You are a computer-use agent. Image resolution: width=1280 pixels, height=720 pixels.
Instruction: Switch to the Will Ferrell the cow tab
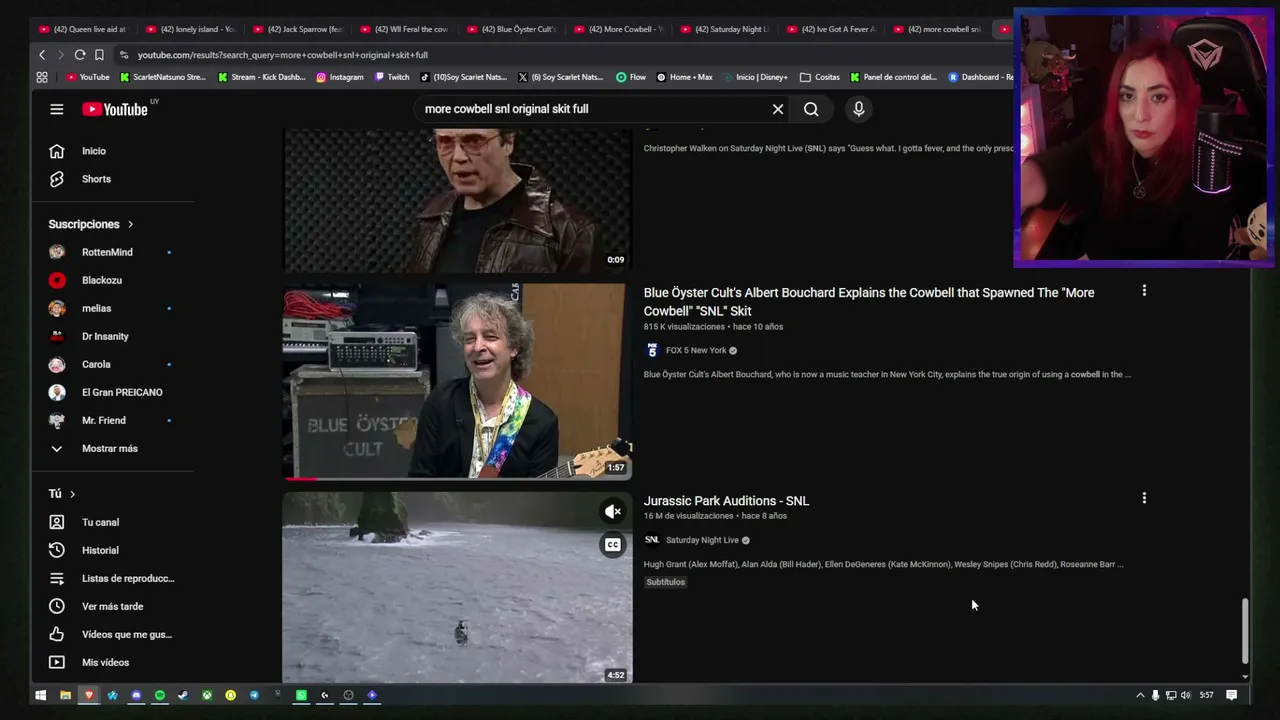coord(404,29)
